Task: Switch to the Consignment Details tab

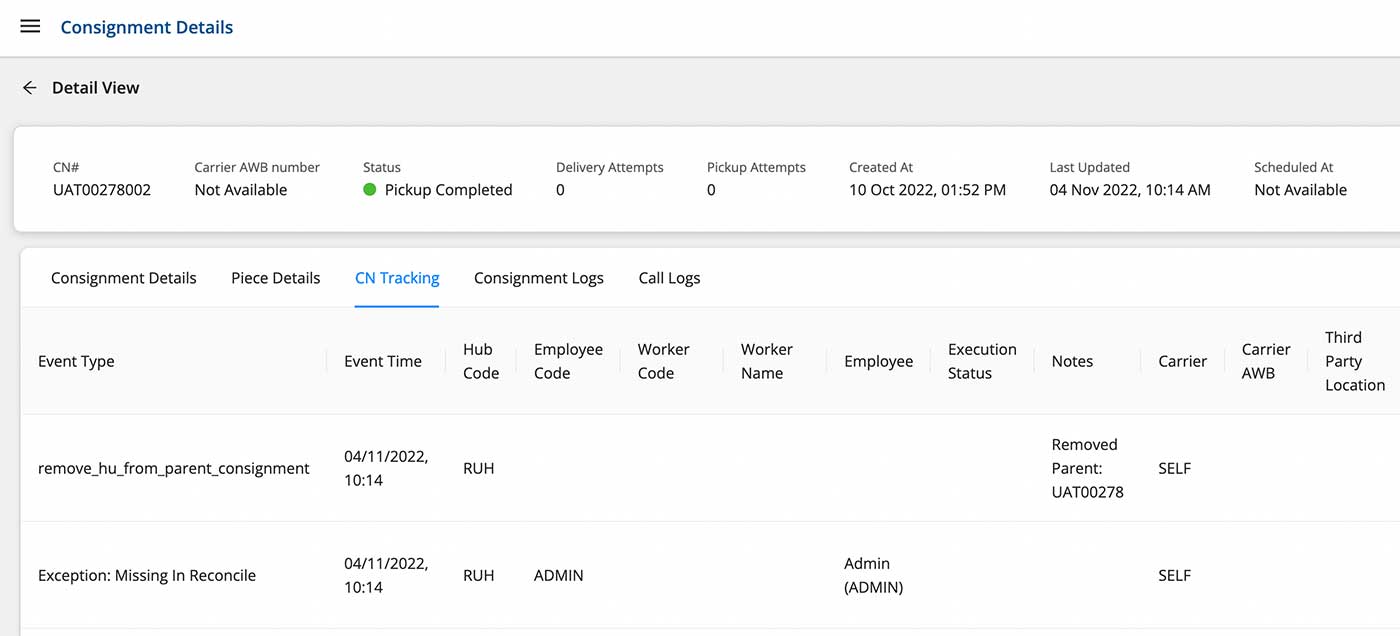Action: [124, 278]
